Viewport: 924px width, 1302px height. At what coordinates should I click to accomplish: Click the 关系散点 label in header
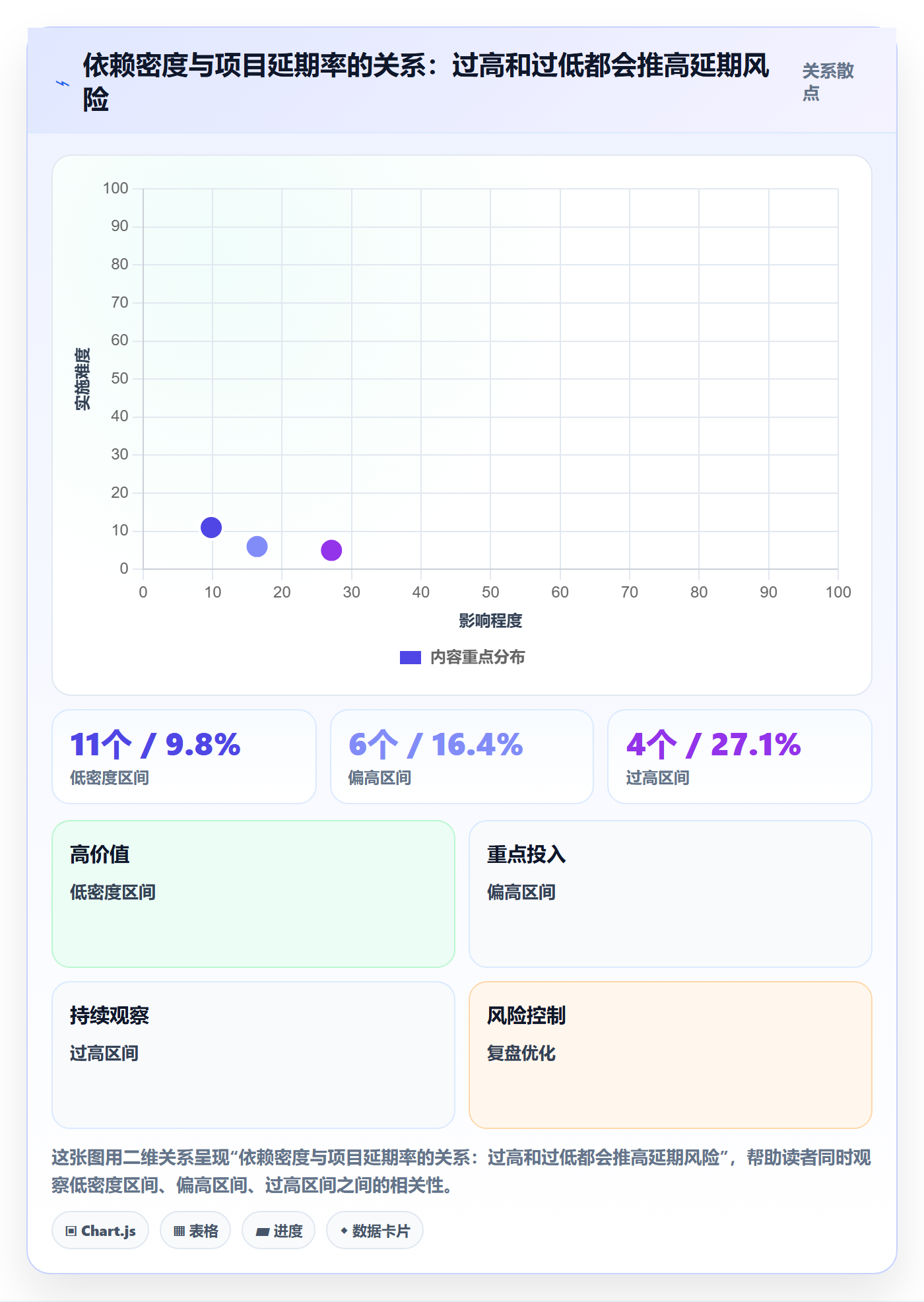(x=828, y=82)
